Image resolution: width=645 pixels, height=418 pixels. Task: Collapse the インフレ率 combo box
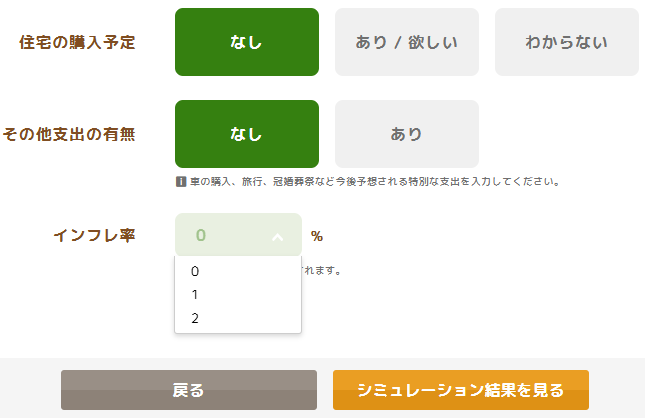pos(239,235)
